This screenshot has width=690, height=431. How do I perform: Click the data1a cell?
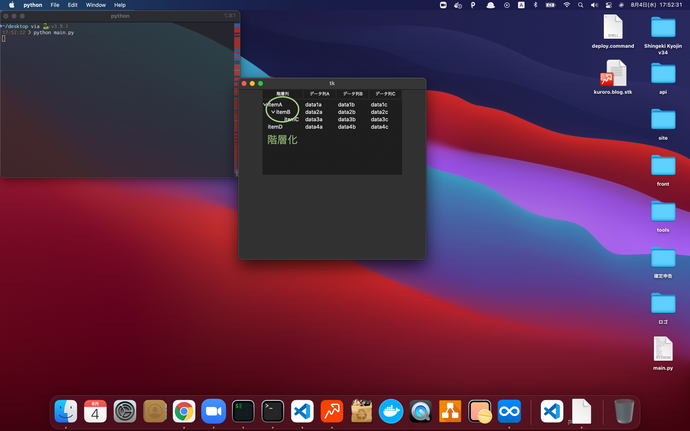(313, 105)
